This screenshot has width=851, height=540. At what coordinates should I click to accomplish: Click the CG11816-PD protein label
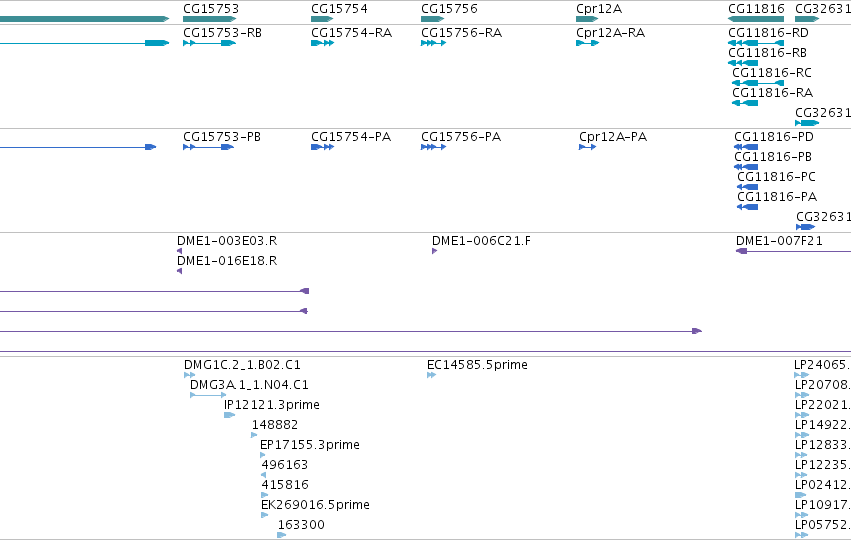[774, 137]
